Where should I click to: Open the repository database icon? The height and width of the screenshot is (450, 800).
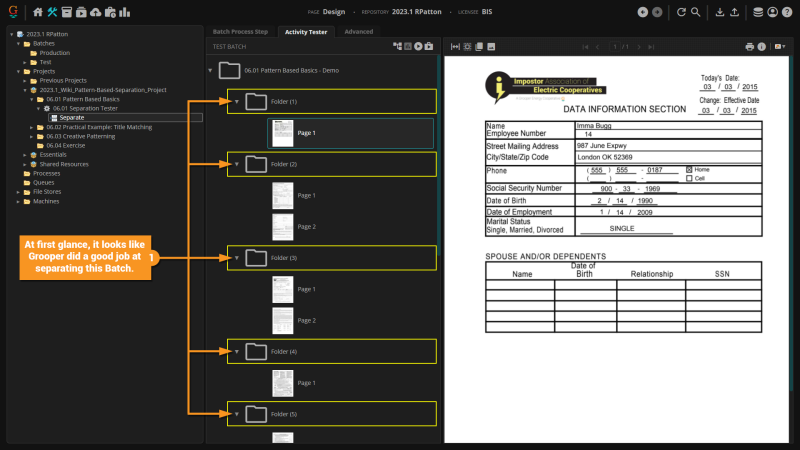point(758,12)
